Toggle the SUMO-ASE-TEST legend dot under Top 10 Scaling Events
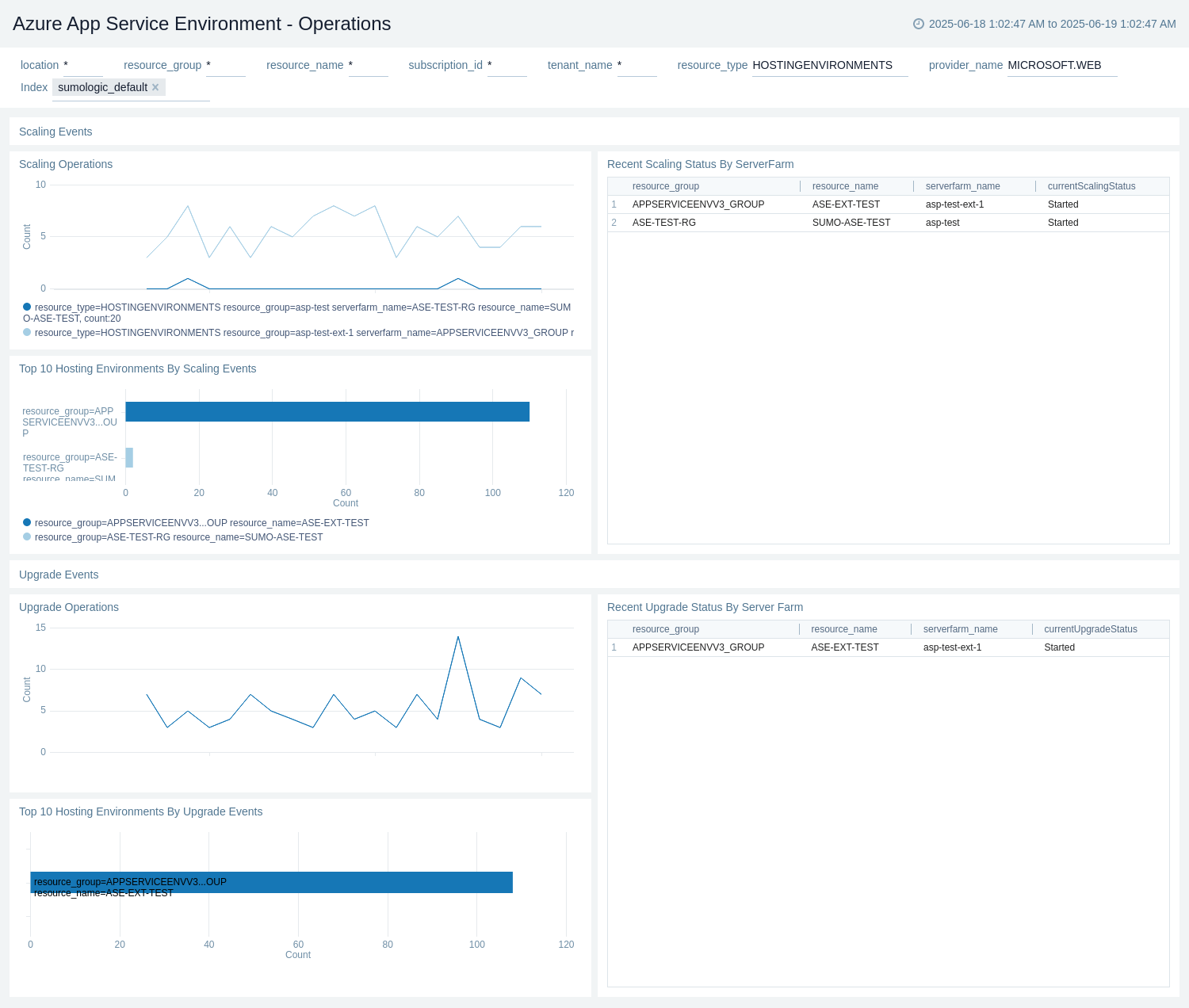The width and height of the screenshot is (1189, 1008). point(26,536)
